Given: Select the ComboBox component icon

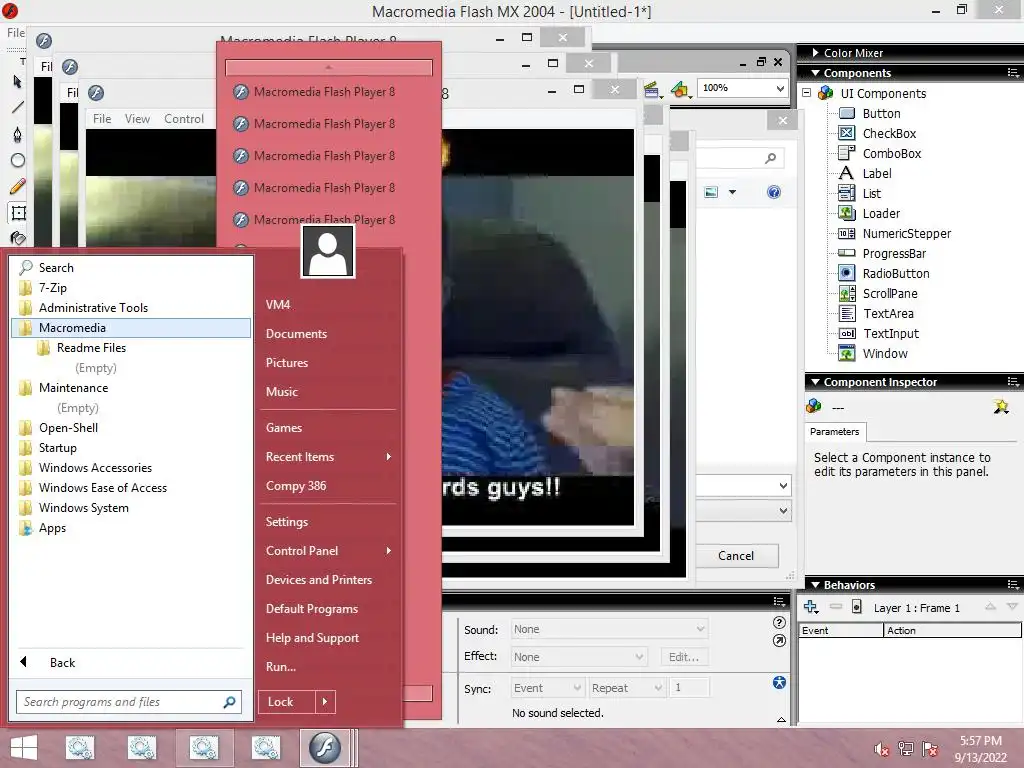Looking at the screenshot, I should (846, 153).
